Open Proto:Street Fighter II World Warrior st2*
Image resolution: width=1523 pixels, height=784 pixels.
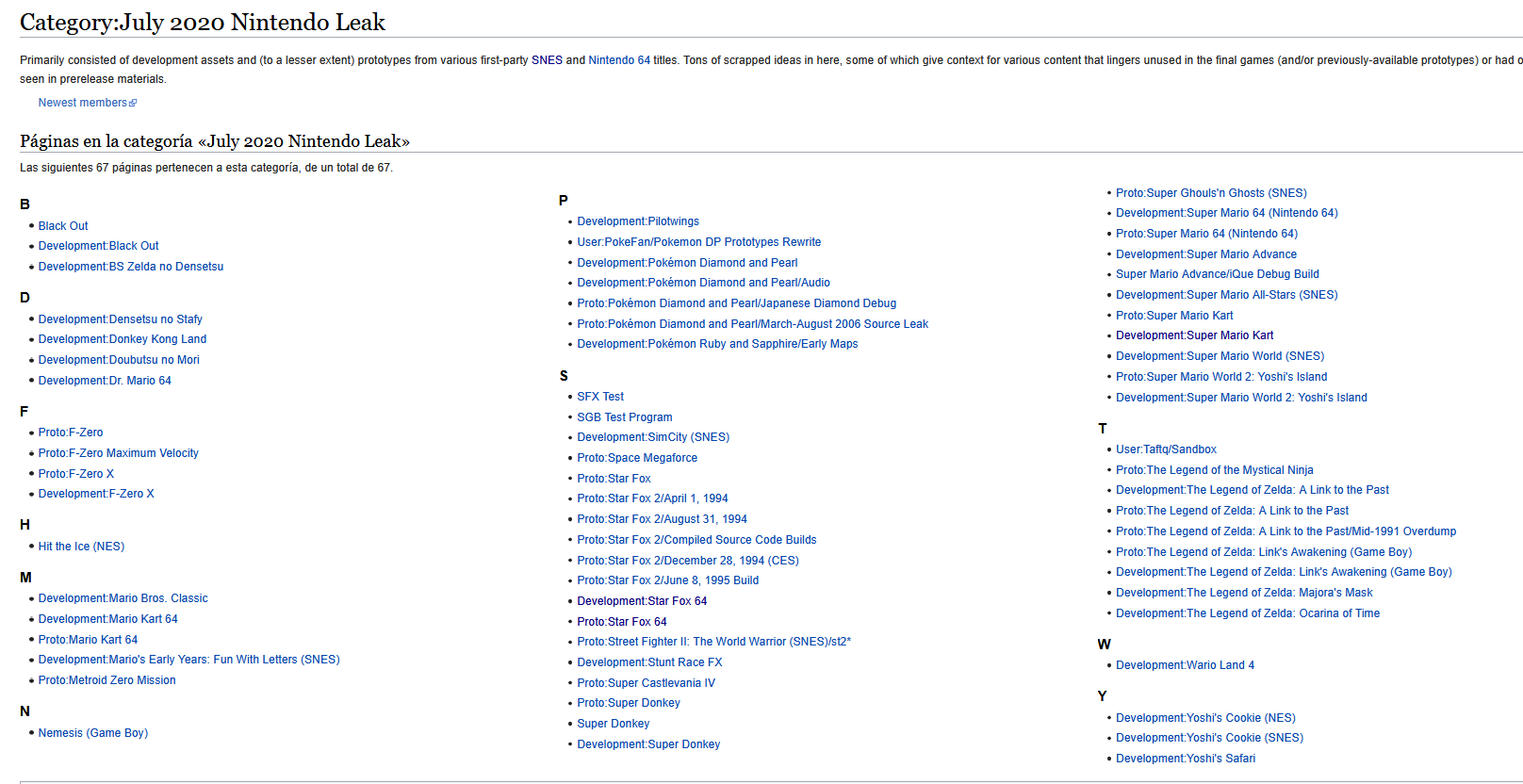[714, 642]
